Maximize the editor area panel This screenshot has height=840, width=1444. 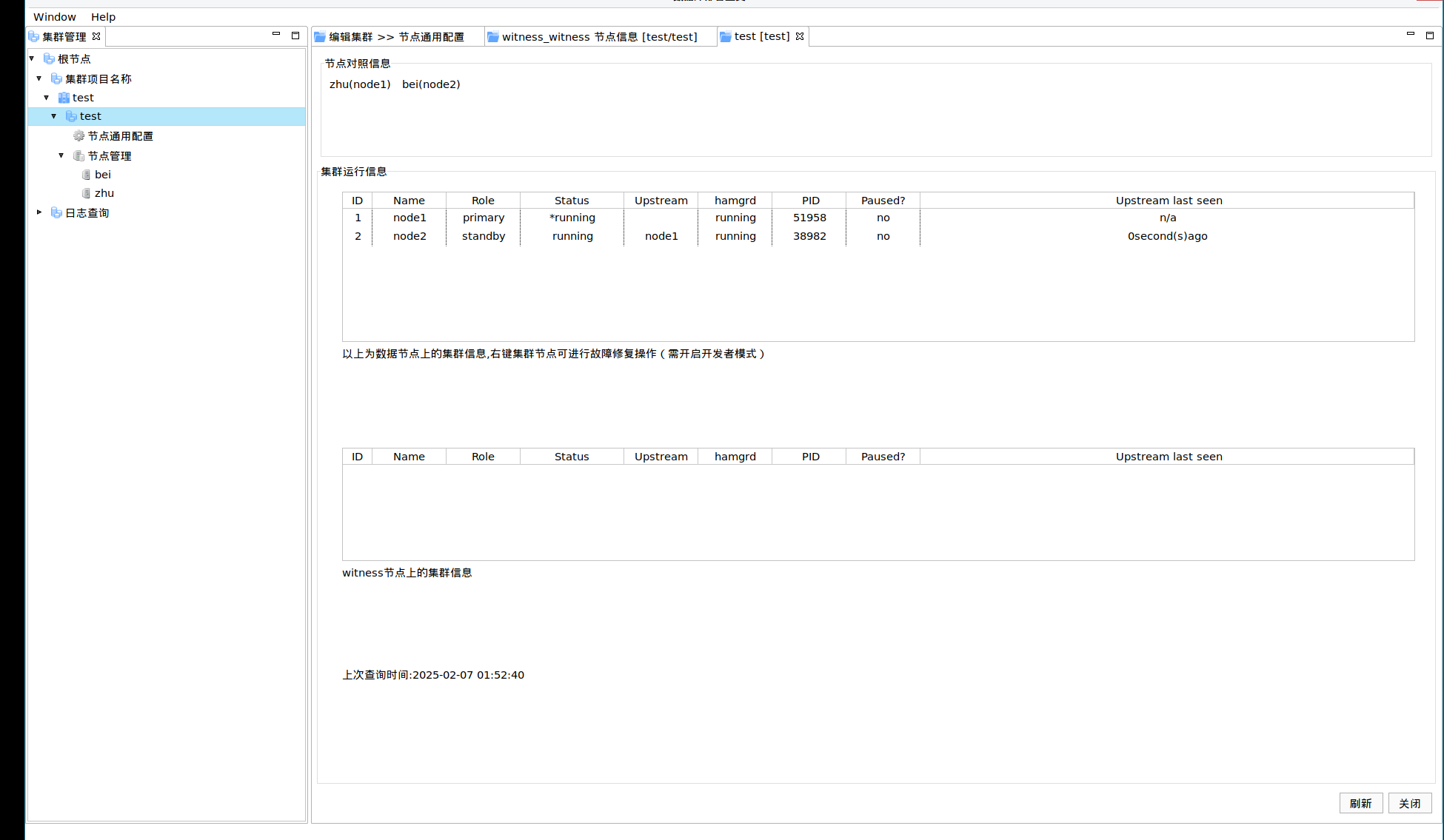coord(1430,35)
